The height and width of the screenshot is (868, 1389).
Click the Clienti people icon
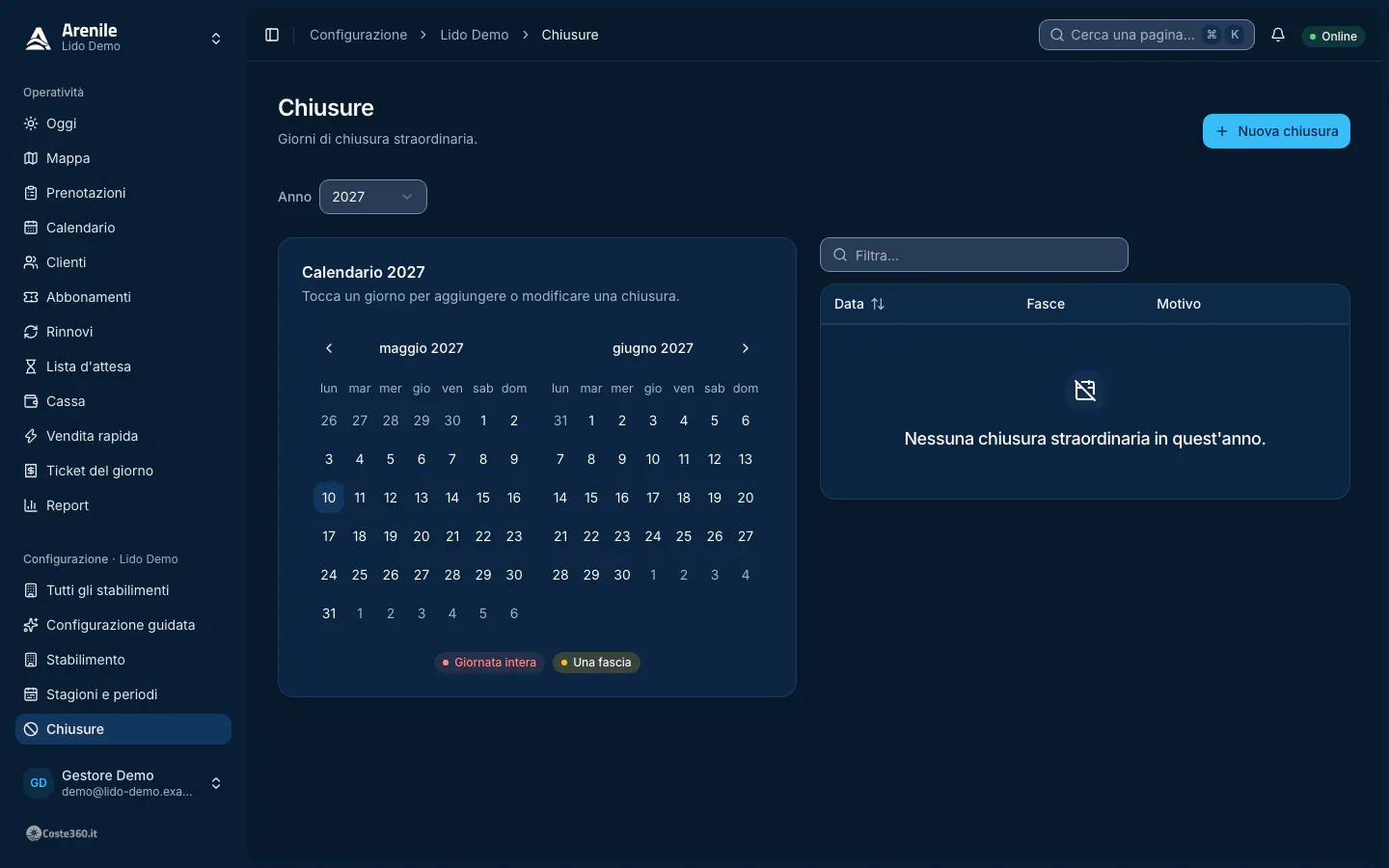31,262
